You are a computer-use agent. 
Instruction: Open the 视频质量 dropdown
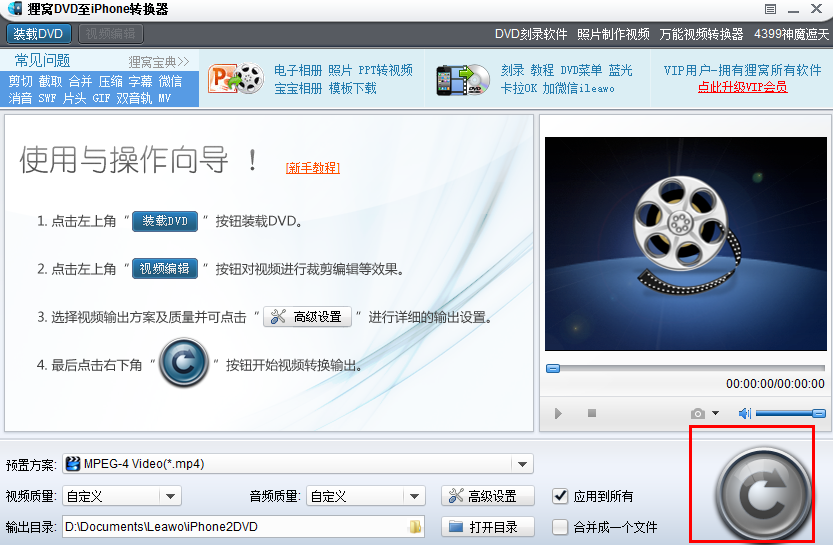[x=171, y=497]
